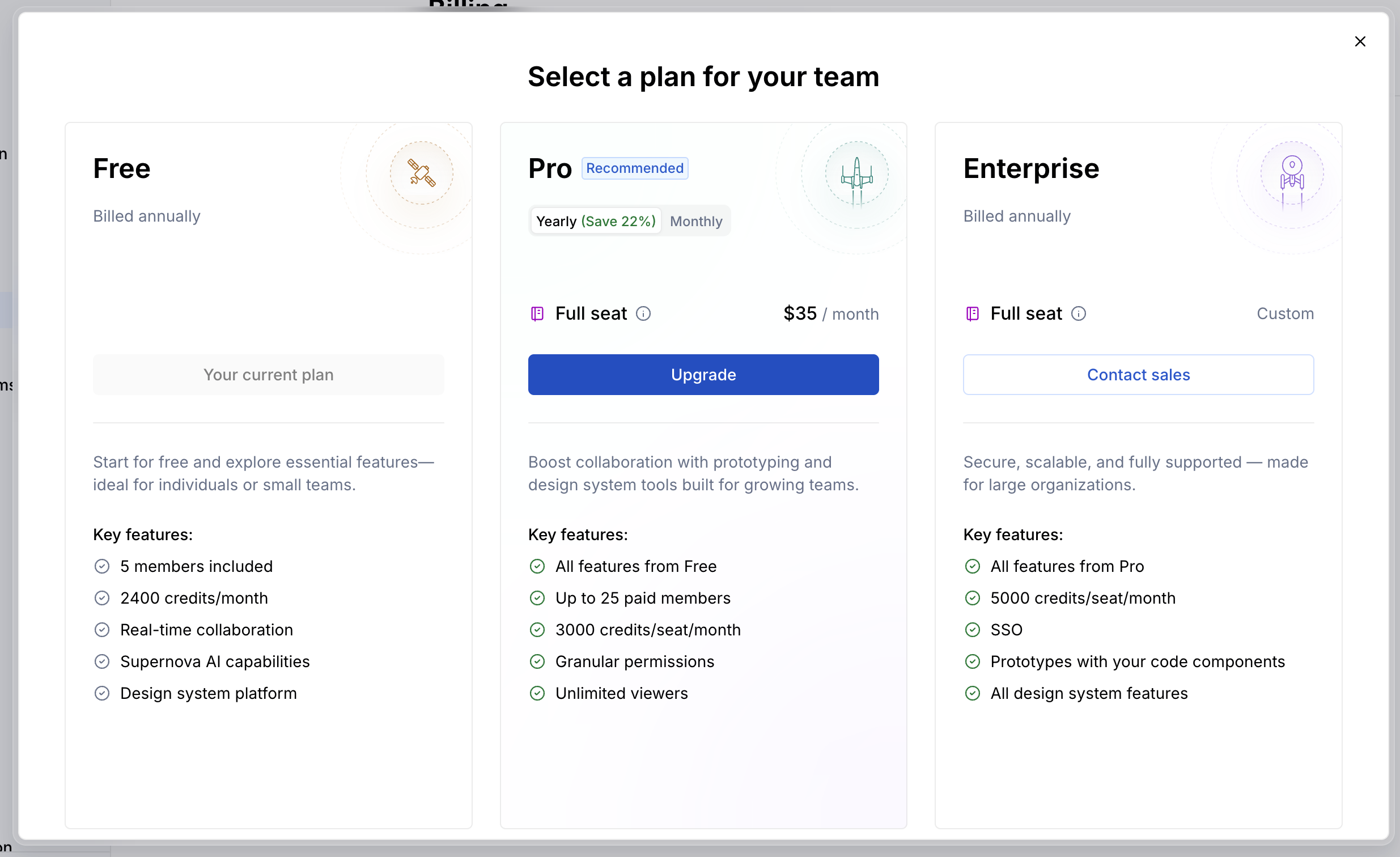The height and width of the screenshot is (857, 1400).
Task: Close the plan selection dialog
Action: tap(1360, 41)
